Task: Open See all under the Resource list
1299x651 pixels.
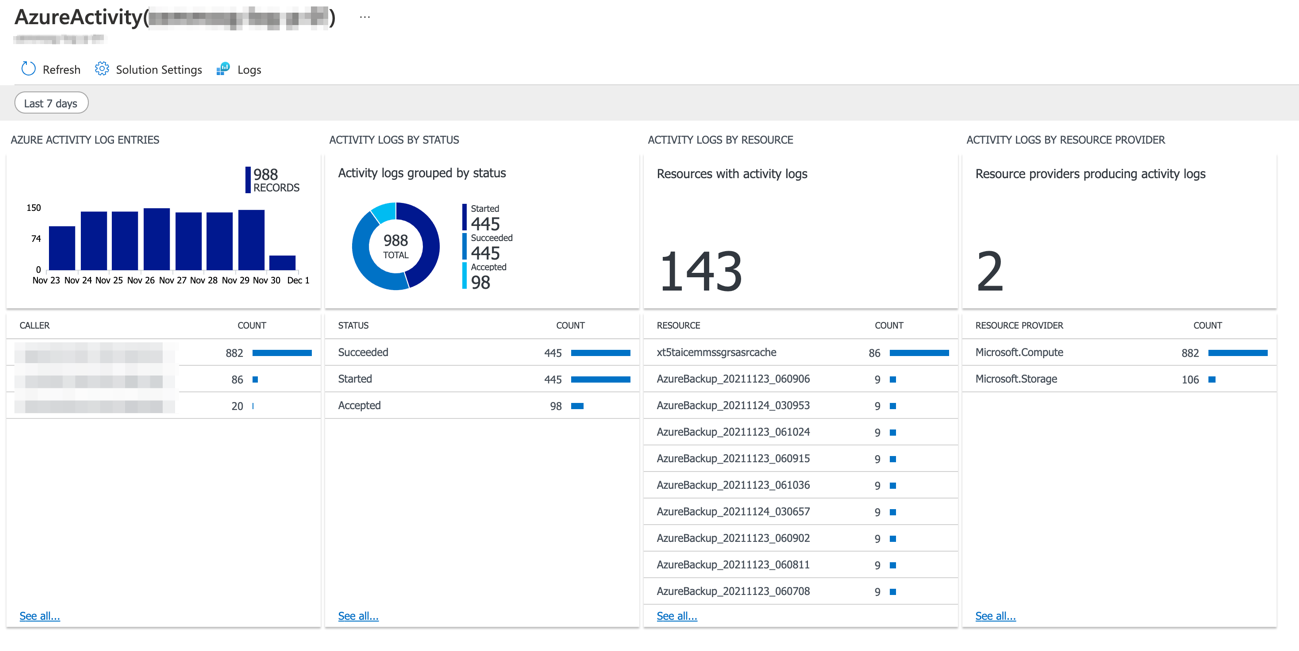Action: click(x=677, y=616)
